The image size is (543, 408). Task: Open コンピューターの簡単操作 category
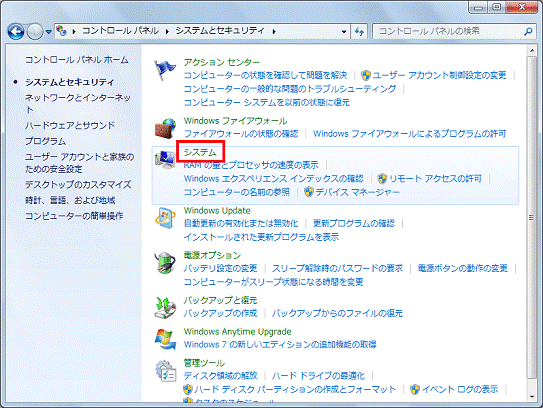(x=74, y=216)
